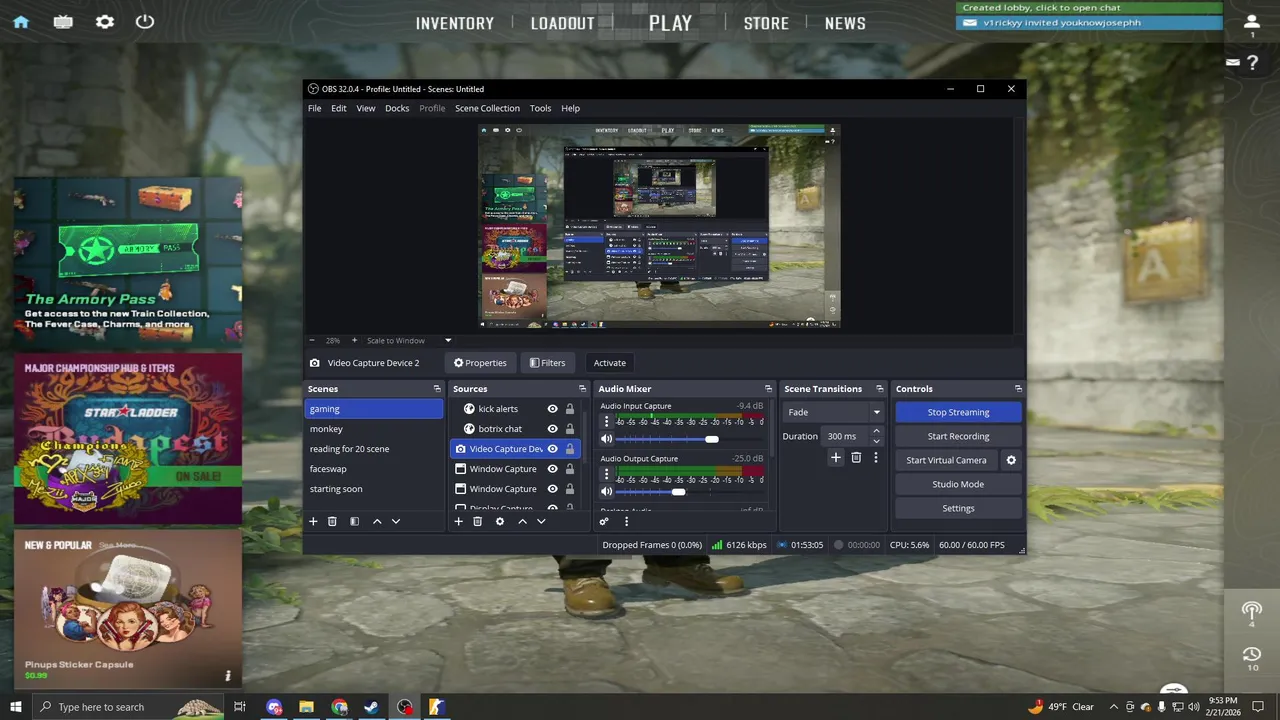Viewport: 1280px width, 720px height.
Task: Open CS2 broadcast icon in right sidebar
Action: (x=1252, y=609)
